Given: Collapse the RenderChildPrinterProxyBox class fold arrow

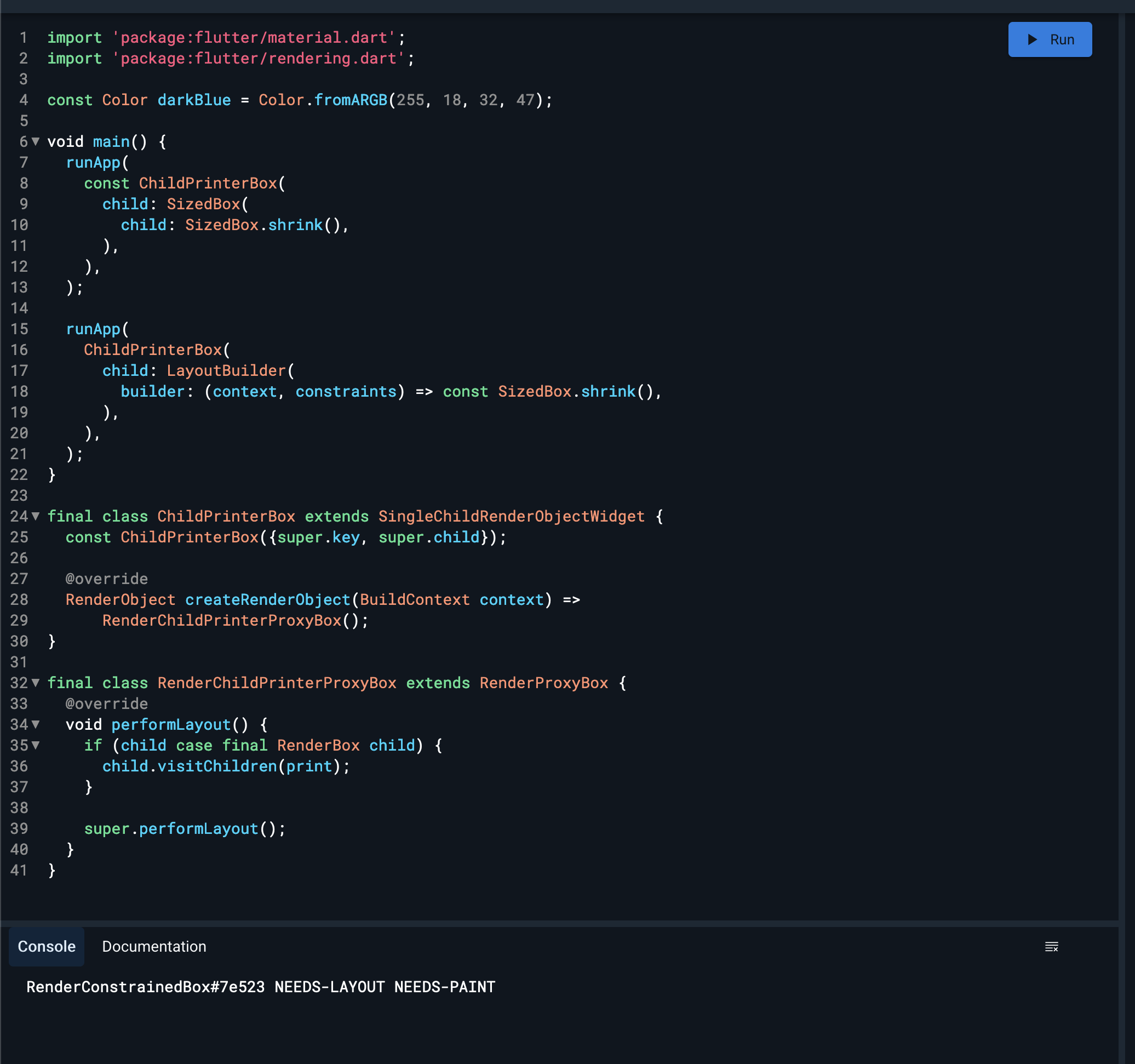Looking at the screenshot, I should coord(35,684).
